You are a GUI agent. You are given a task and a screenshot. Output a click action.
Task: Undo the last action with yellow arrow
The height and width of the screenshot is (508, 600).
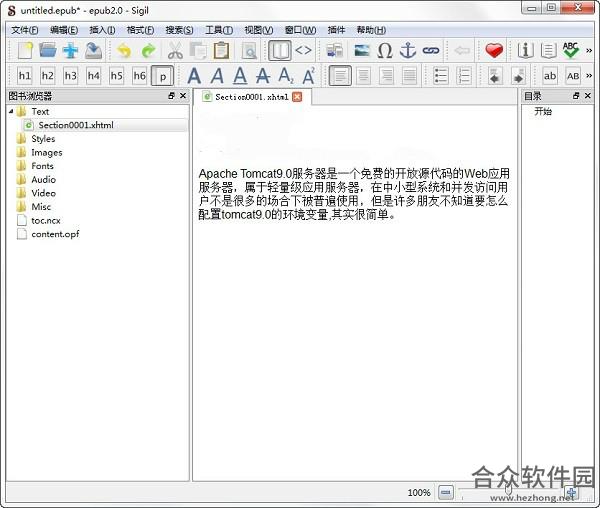(x=124, y=50)
